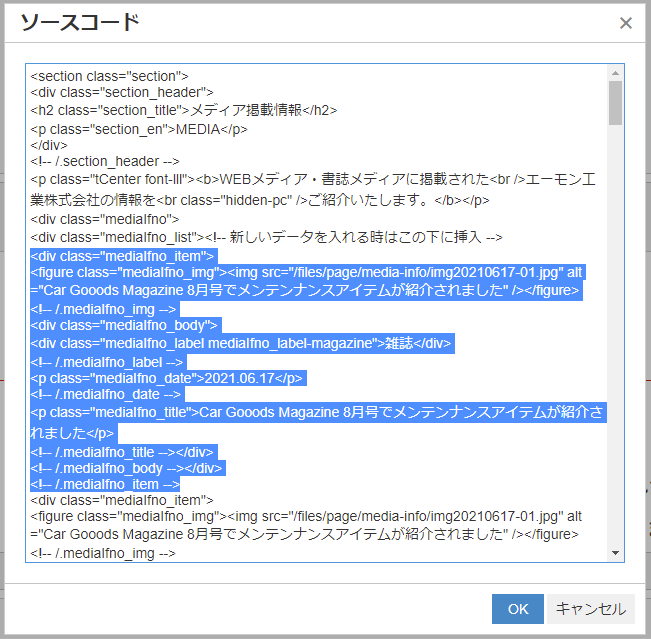651x639 pixels.
Task: Click the ソースコード dialog title
Action: coord(80,23)
